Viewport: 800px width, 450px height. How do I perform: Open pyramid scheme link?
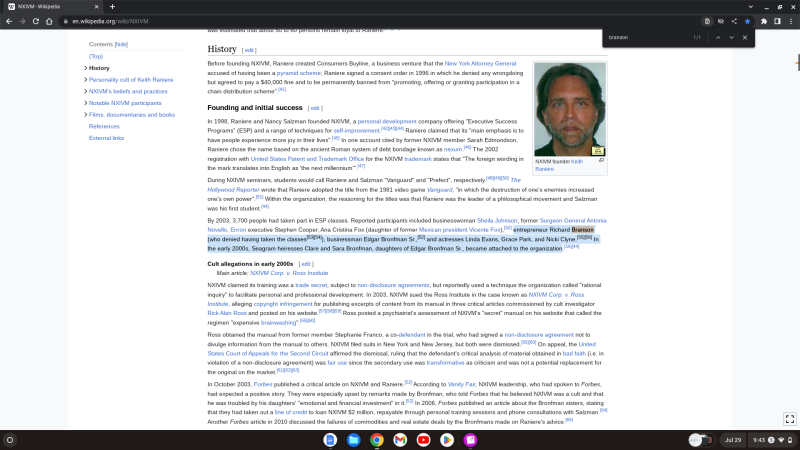298,73
